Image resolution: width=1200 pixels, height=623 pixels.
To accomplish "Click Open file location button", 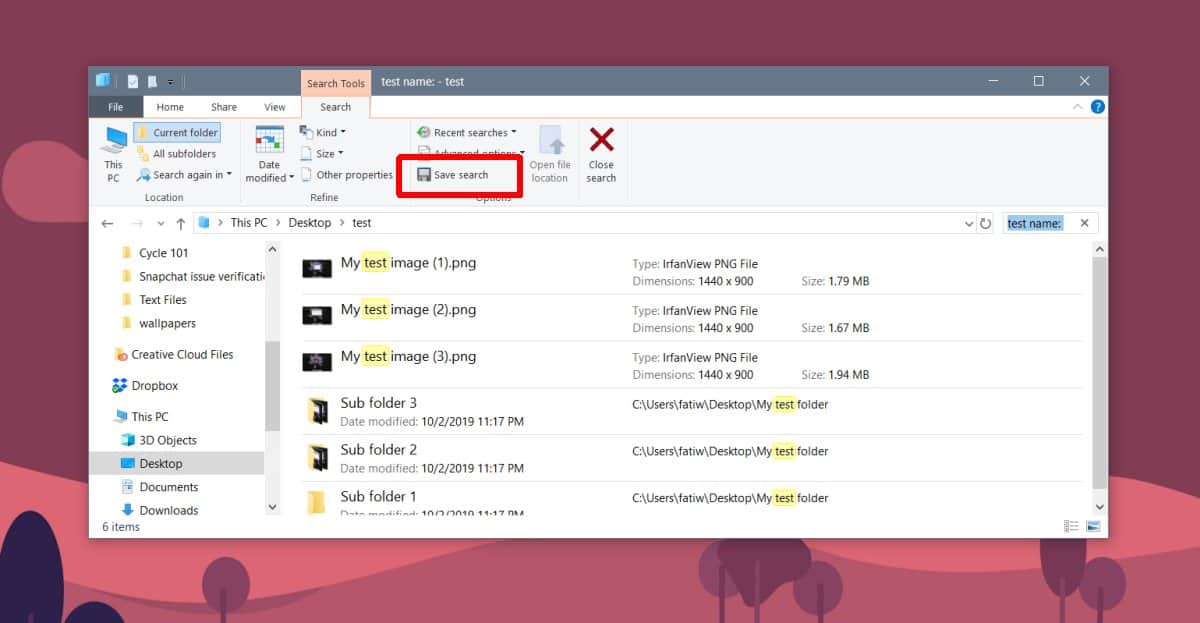I will (x=550, y=154).
